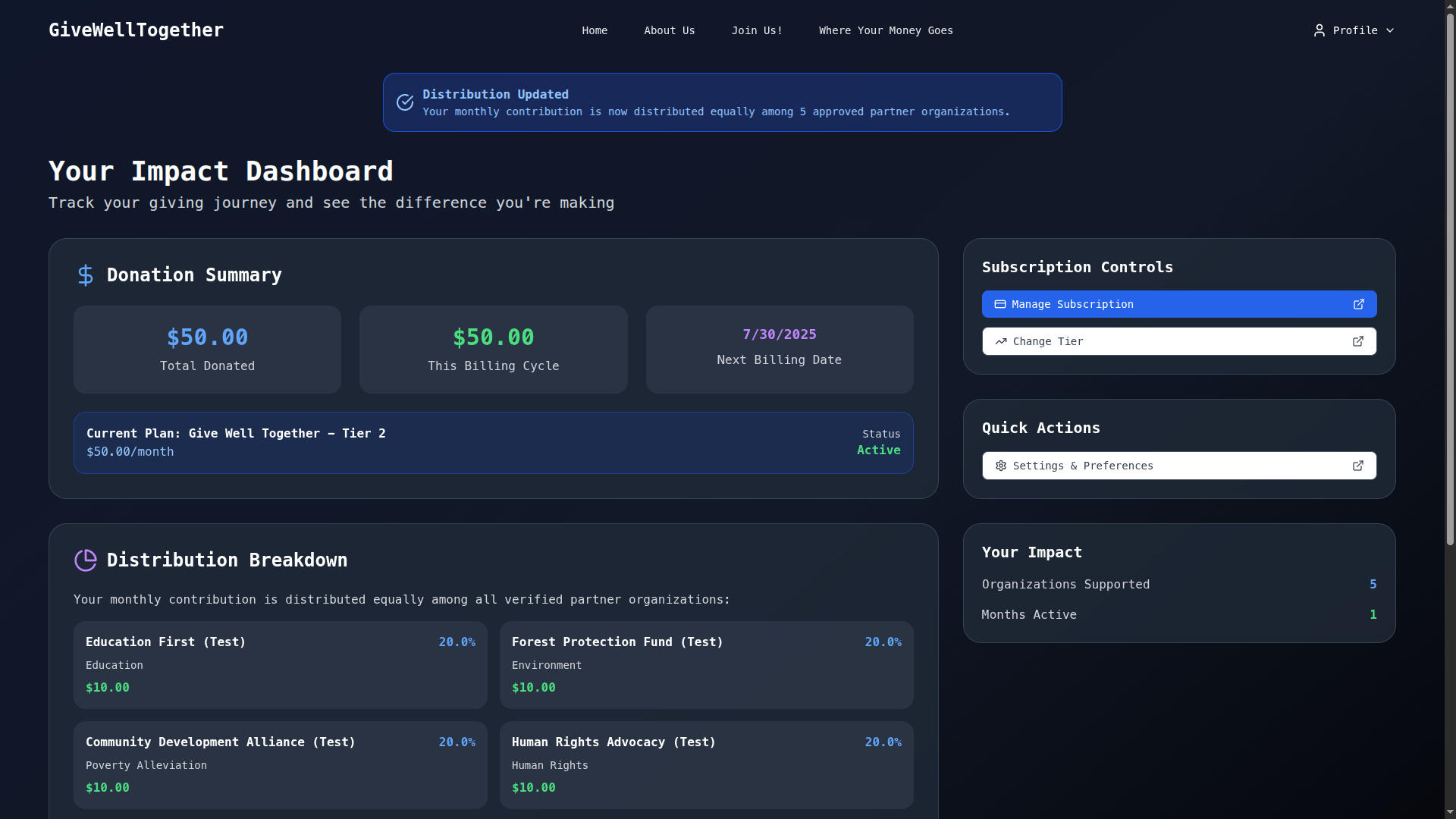Click the dollar sign icon beside Donation Summary
Screen dimensions: 1456x819
pyautogui.click(x=86, y=275)
